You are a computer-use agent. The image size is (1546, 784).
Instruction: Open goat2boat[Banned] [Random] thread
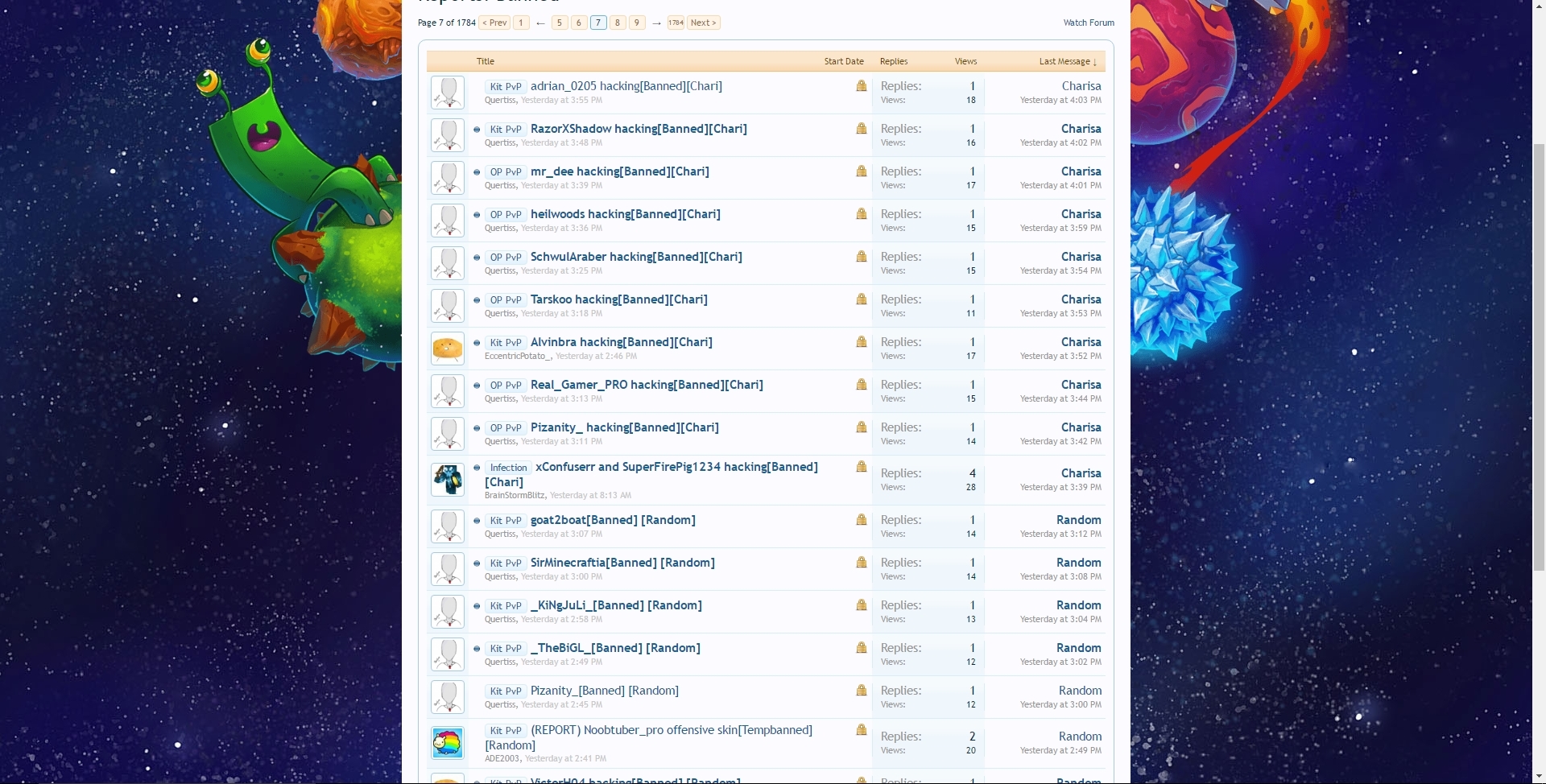coord(613,520)
